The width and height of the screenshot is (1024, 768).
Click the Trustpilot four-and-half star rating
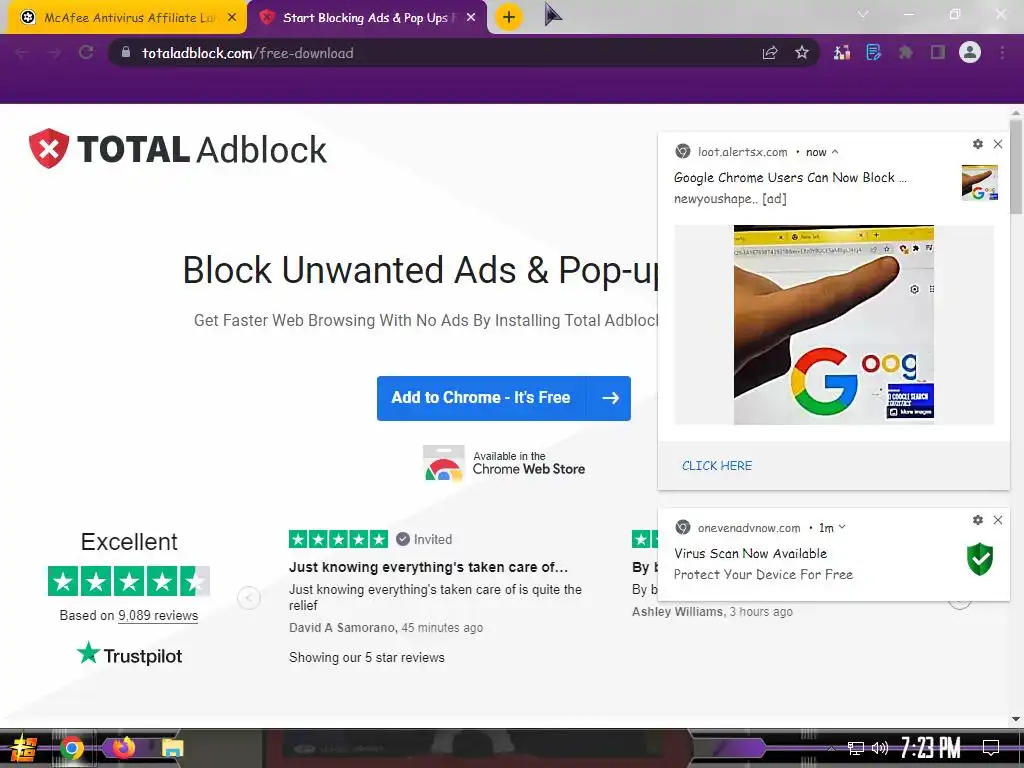click(x=129, y=581)
